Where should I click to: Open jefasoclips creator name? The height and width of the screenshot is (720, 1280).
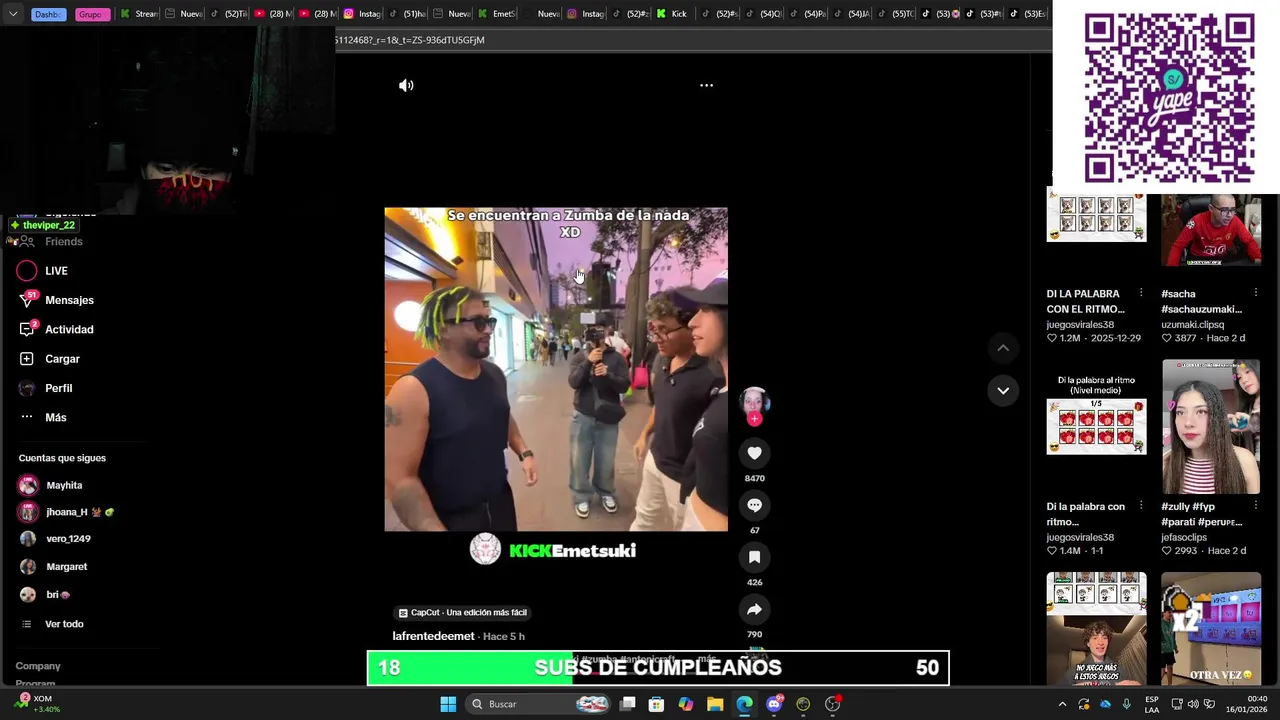pos(1186,537)
